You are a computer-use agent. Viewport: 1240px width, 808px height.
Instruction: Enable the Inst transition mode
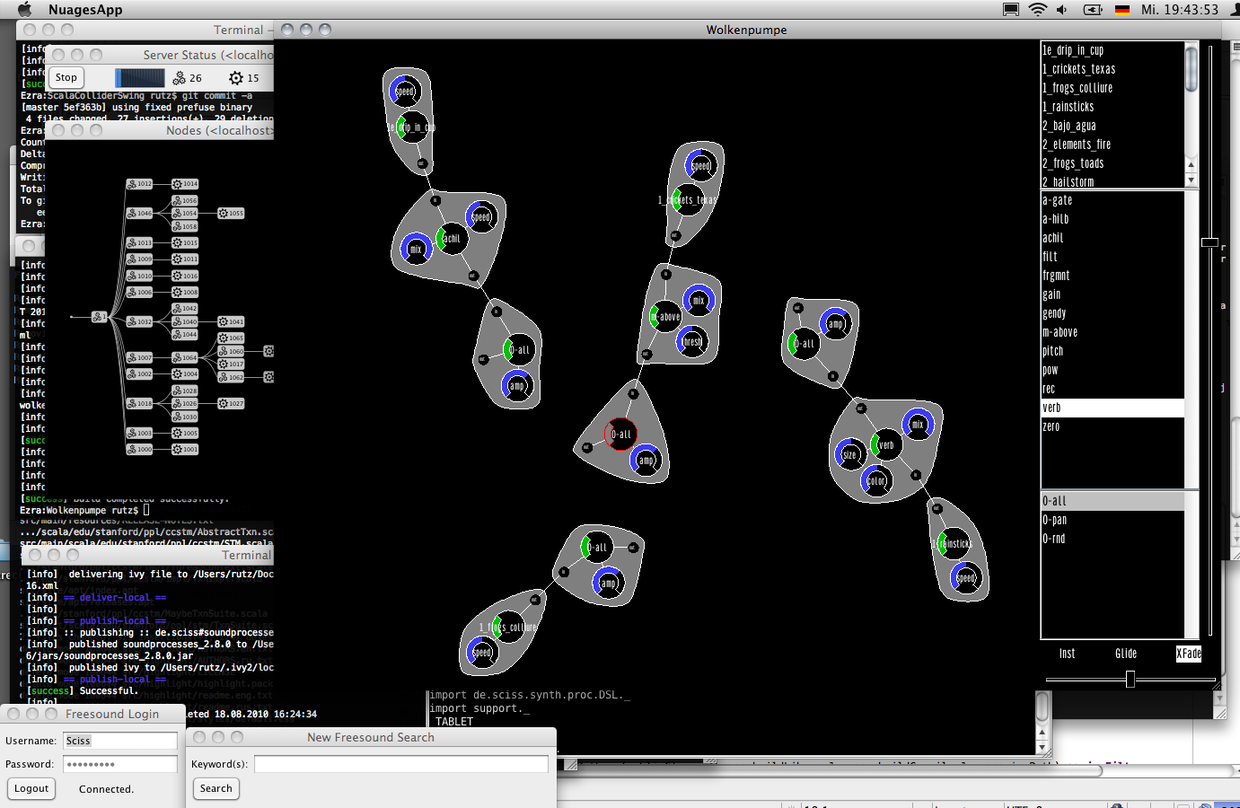pyautogui.click(x=1067, y=653)
